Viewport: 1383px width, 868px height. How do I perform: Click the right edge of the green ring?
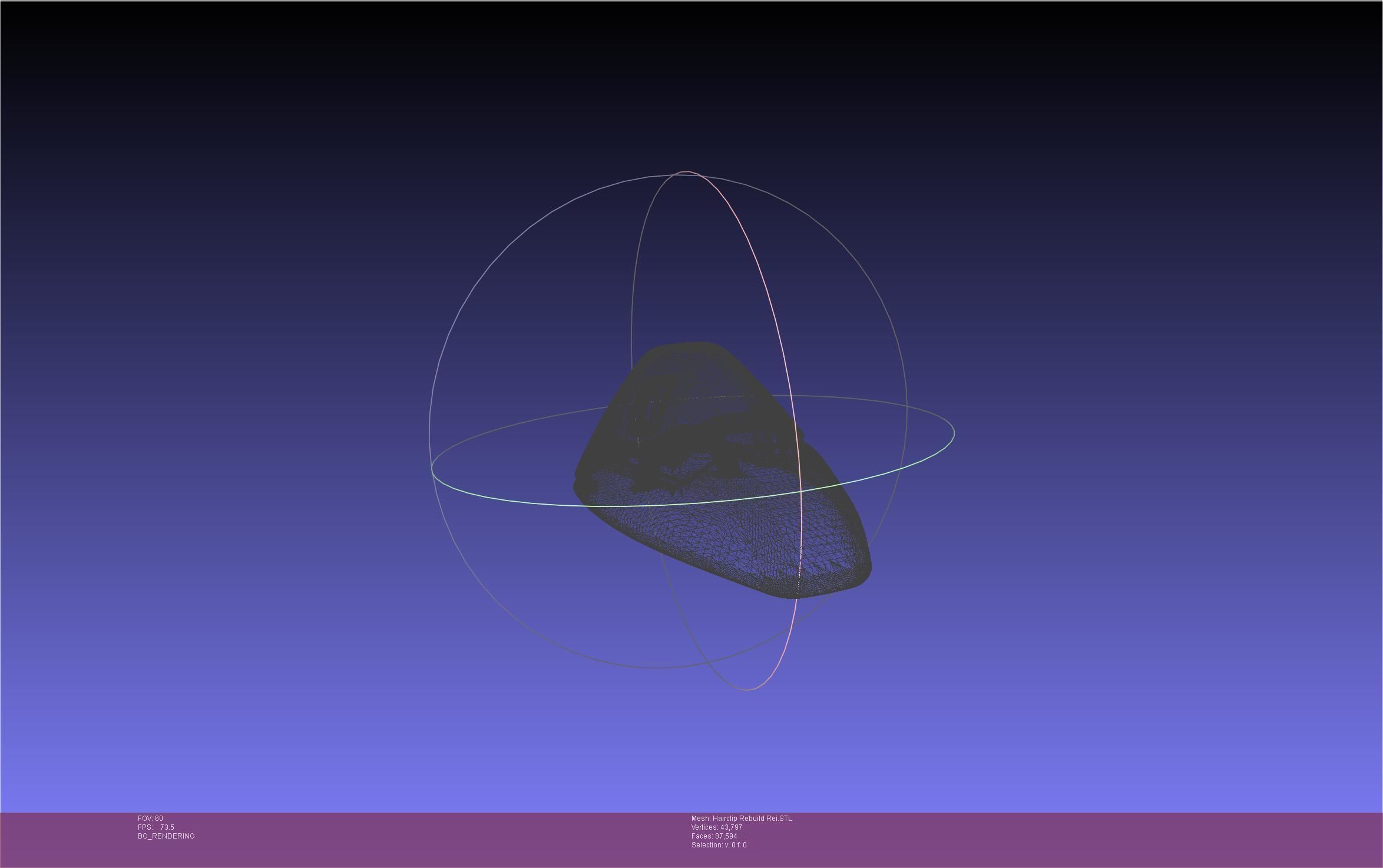point(954,433)
